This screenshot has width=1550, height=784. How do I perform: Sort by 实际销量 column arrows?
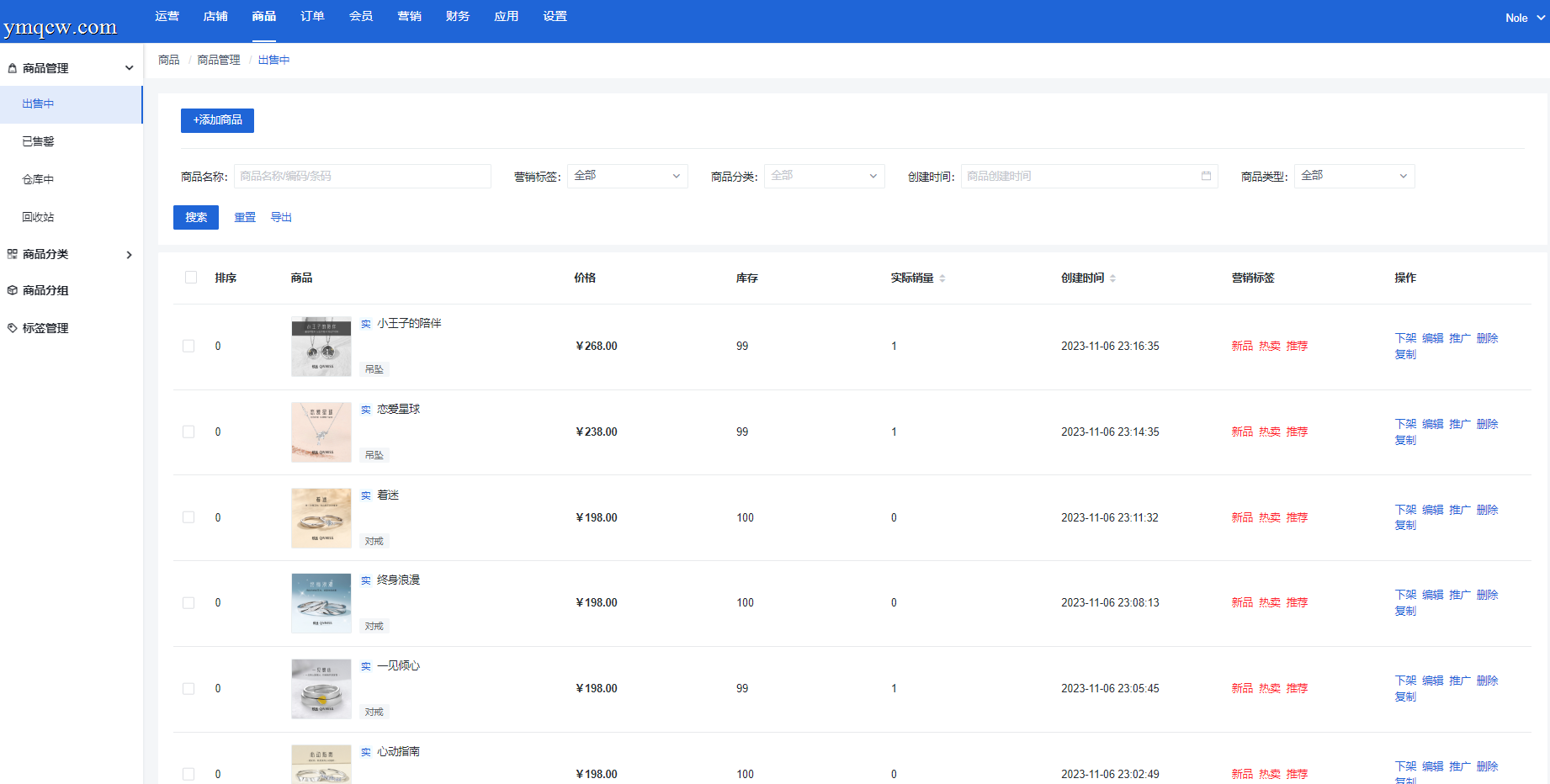click(x=942, y=278)
